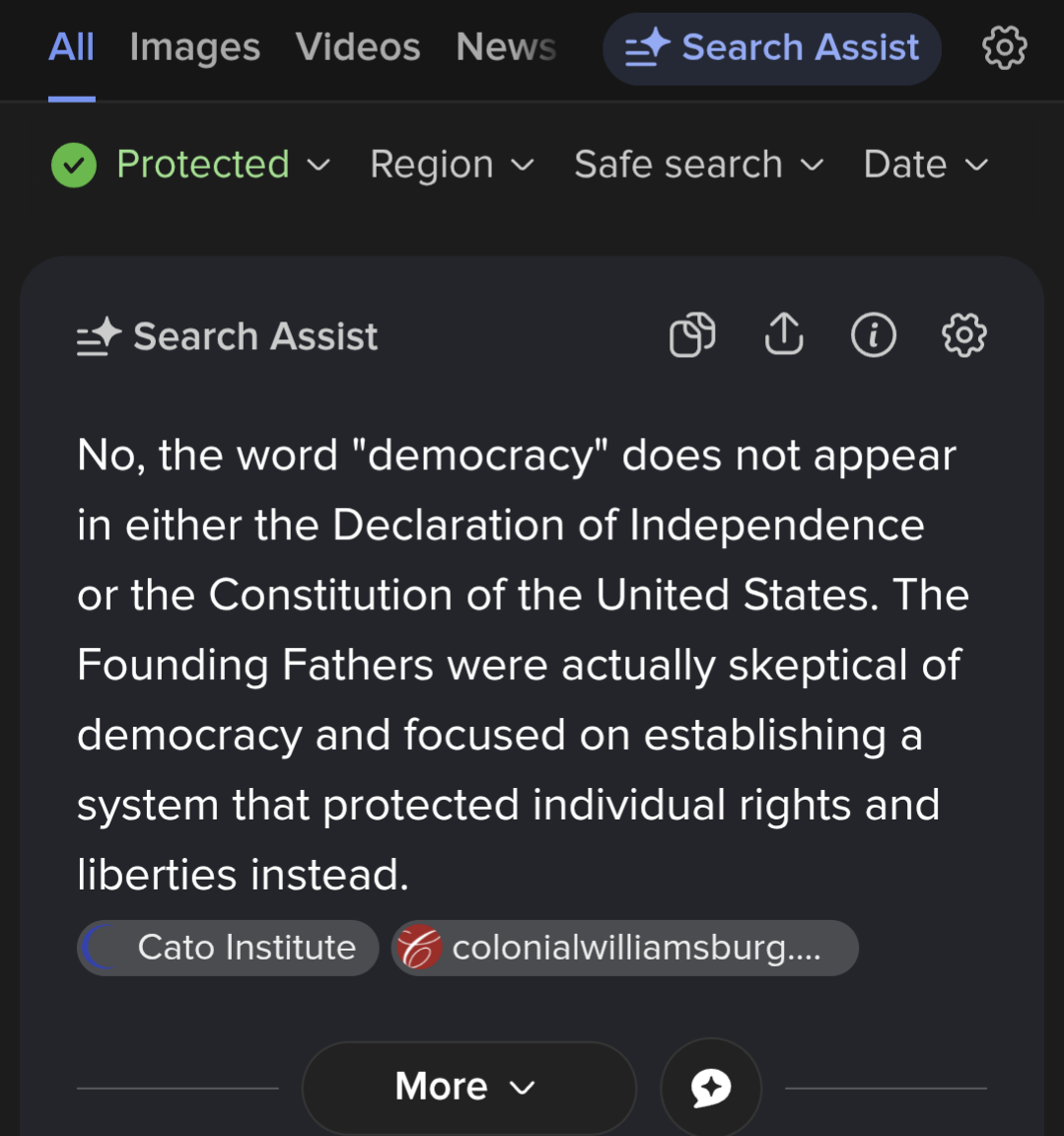Open the Date filter dropdown

click(x=925, y=165)
